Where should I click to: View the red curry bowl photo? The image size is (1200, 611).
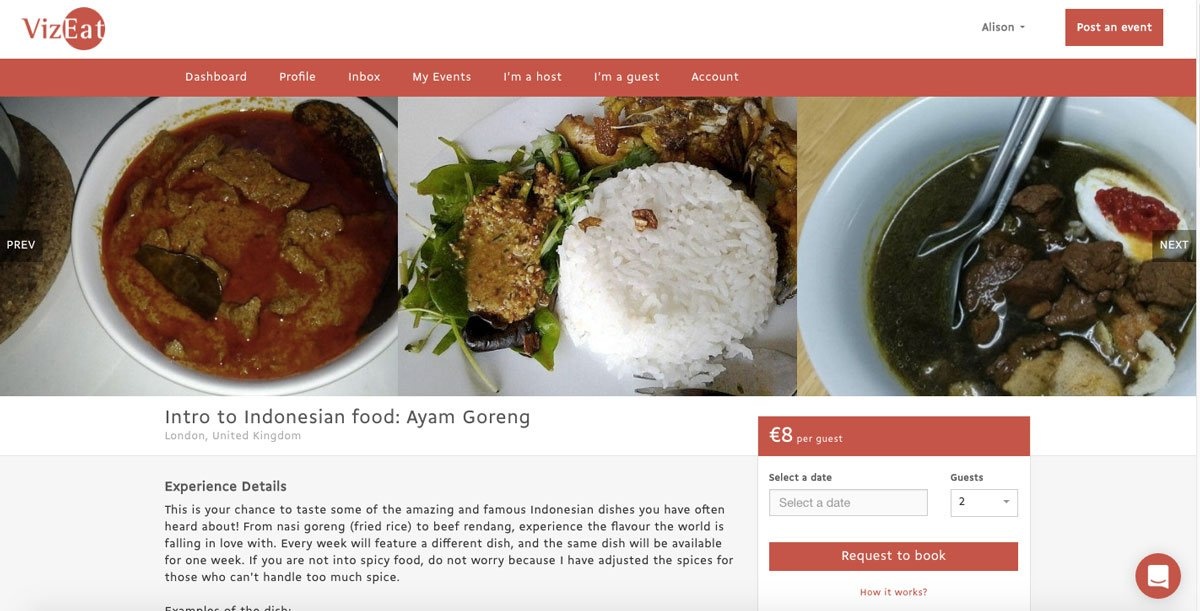199,246
